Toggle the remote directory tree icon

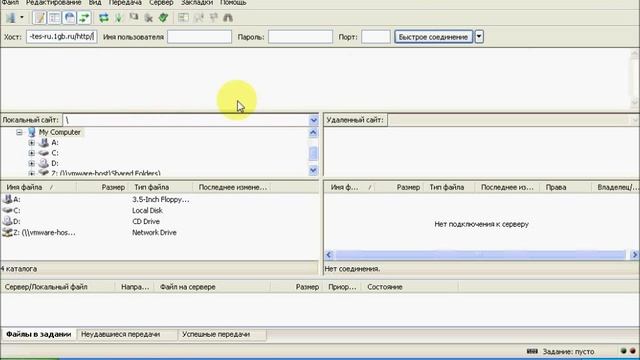click(69, 18)
